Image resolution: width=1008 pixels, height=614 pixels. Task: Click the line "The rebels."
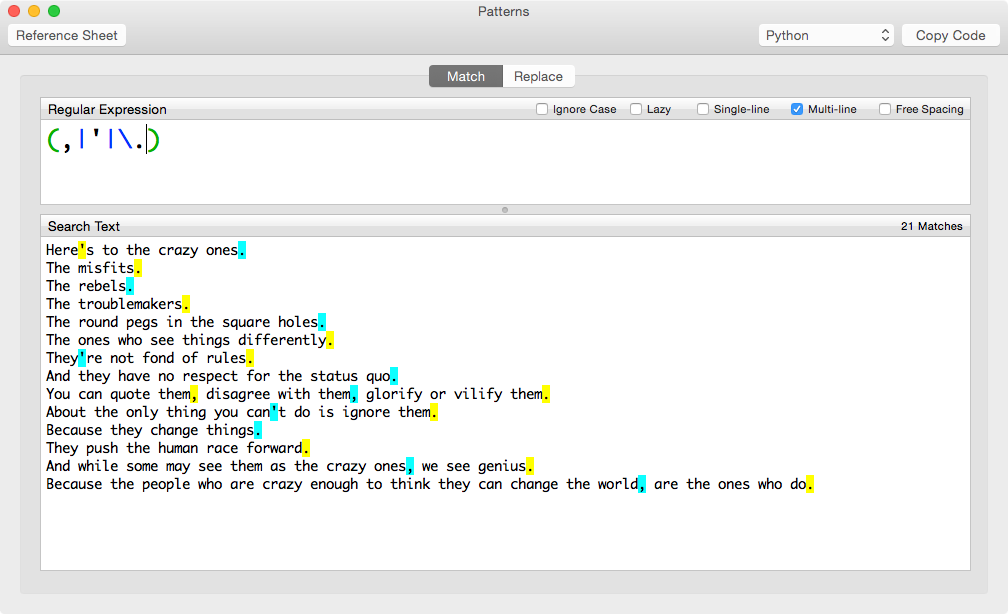click(x=90, y=286)
